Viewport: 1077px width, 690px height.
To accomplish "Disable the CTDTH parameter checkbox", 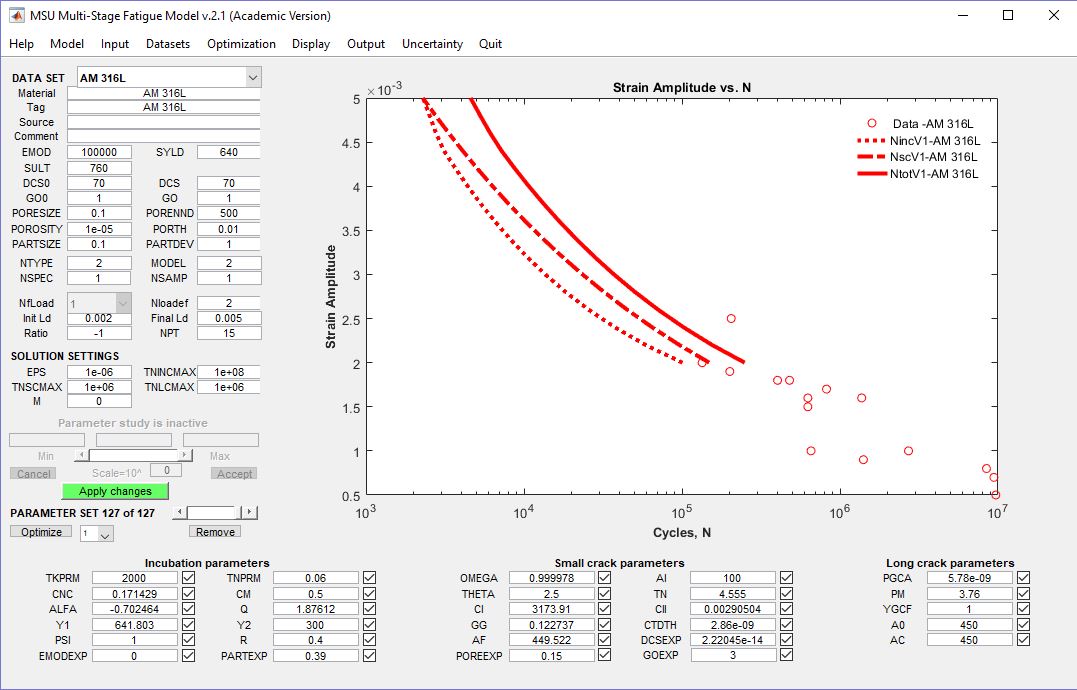I will click(x=786, y=624).
